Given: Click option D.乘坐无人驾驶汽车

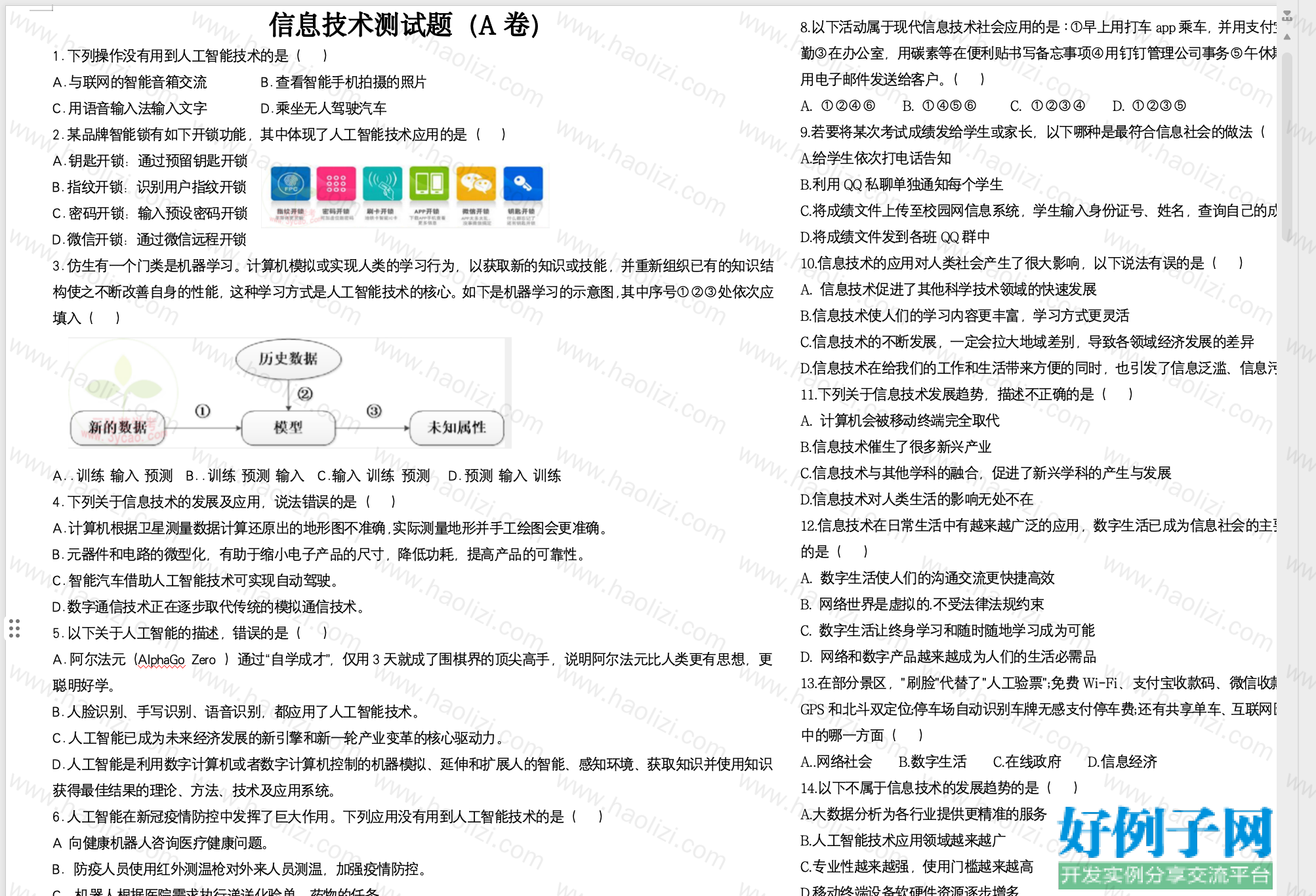Looking at the screenshot, I should (x=323, y=108).
